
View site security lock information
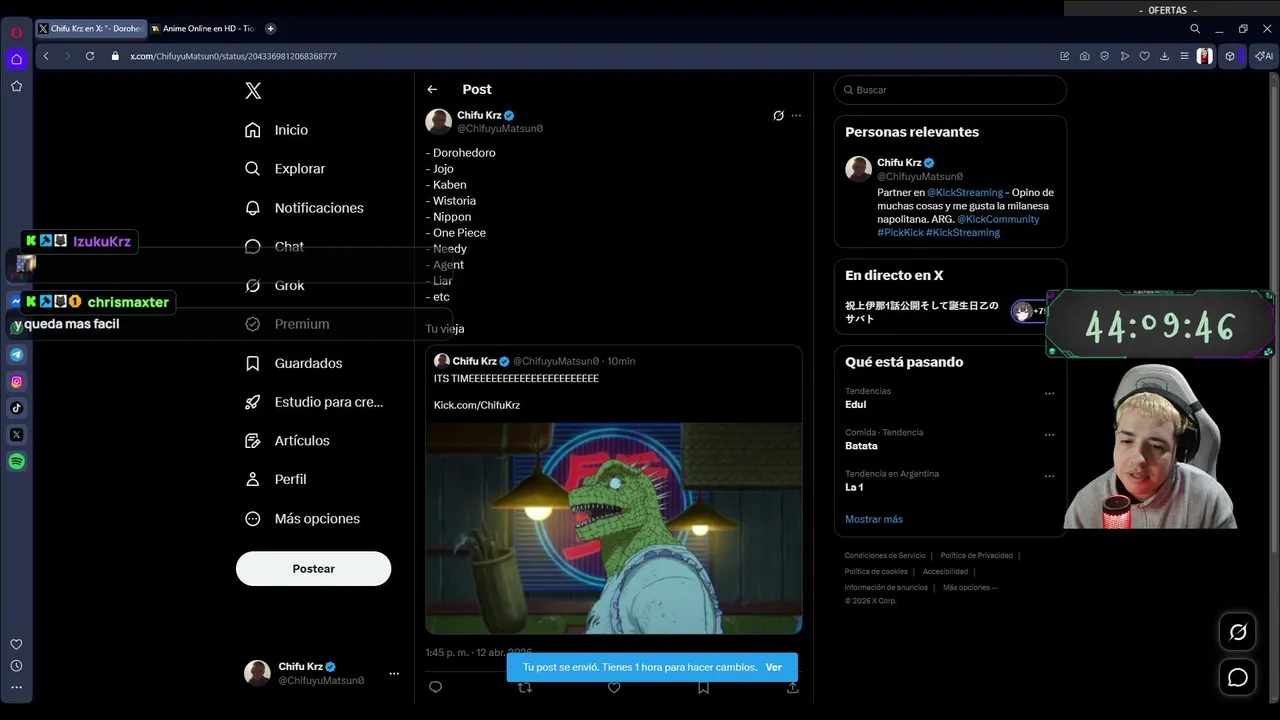click(117, 56)
